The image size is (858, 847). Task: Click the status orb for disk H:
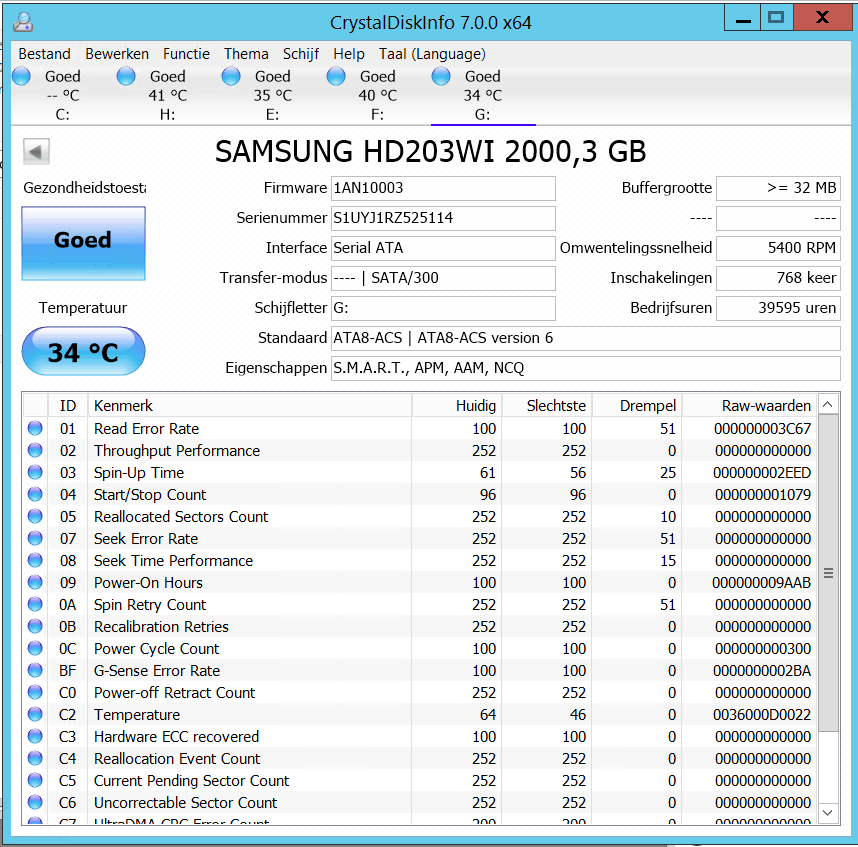tap(126, 76)
